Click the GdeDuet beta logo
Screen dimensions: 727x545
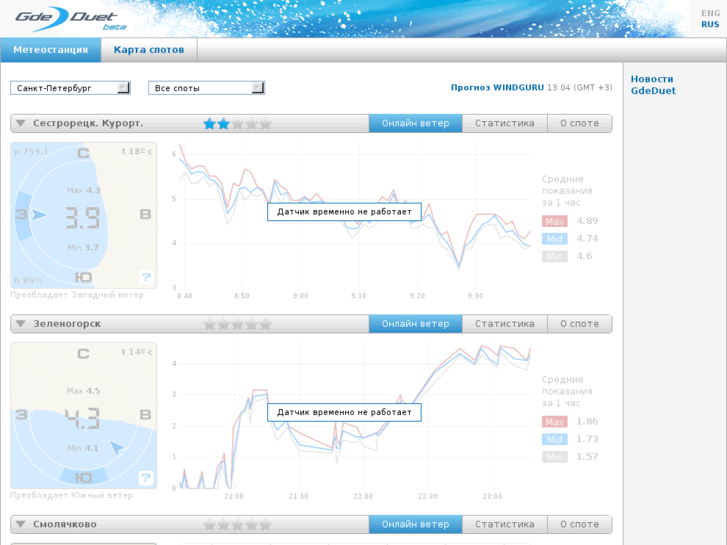click(x=70, y=19)
